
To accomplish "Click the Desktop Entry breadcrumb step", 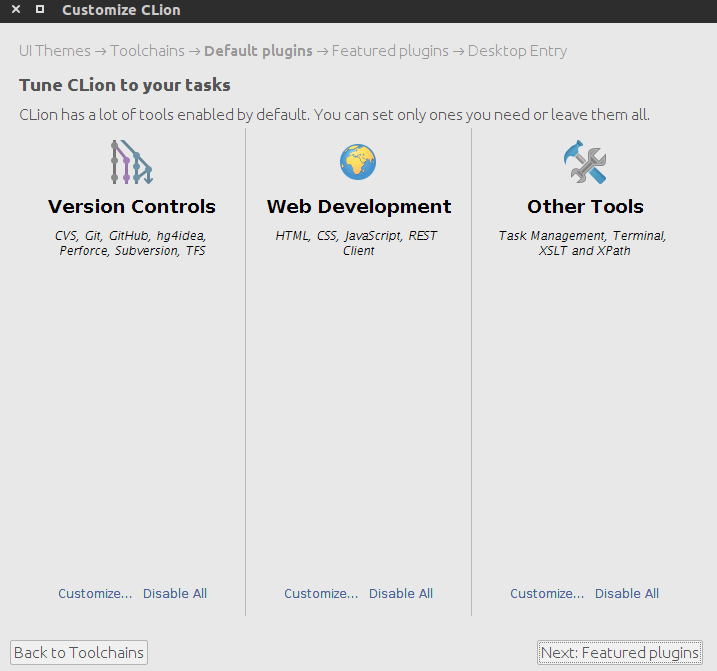I will click(518, 51).
